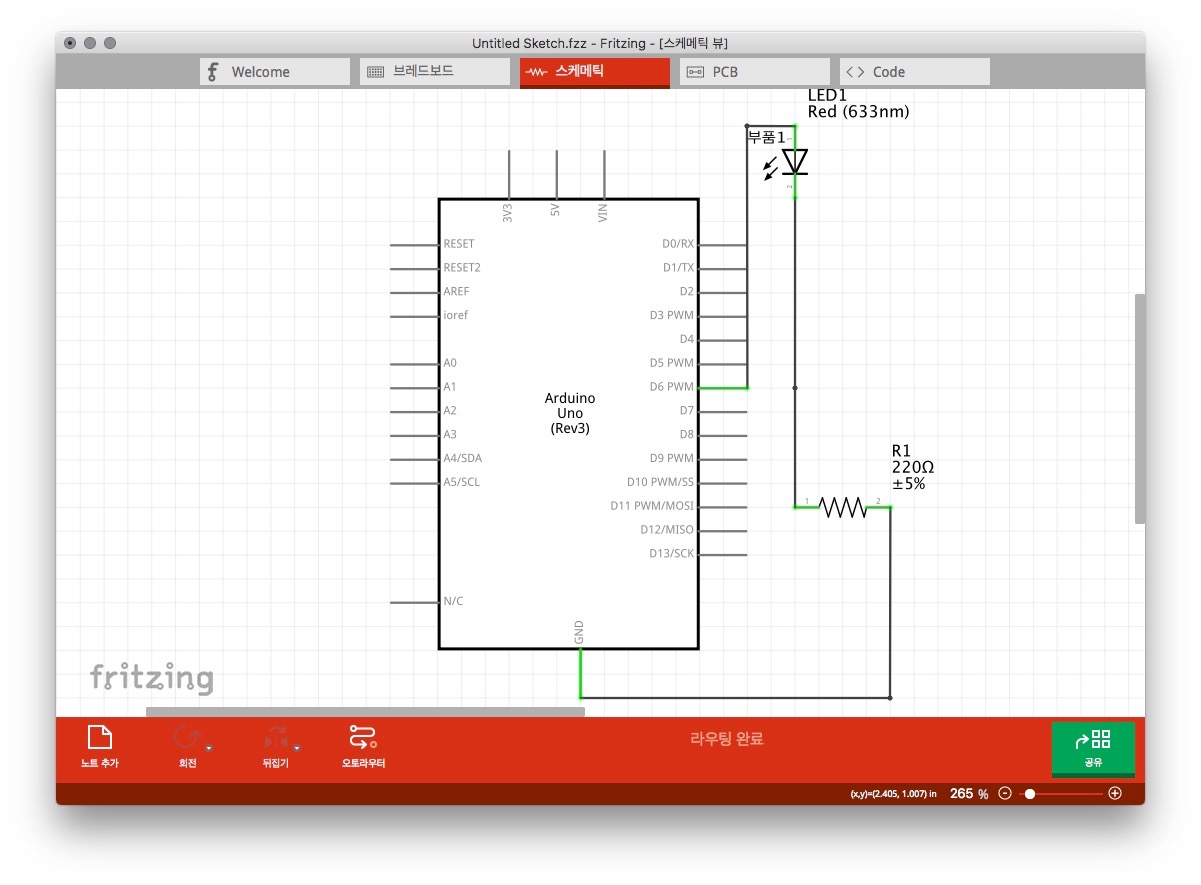The width and height of the screenshot is (1201, 885).
Task: Open the Welcome tab
Action: tap(275, 72)
